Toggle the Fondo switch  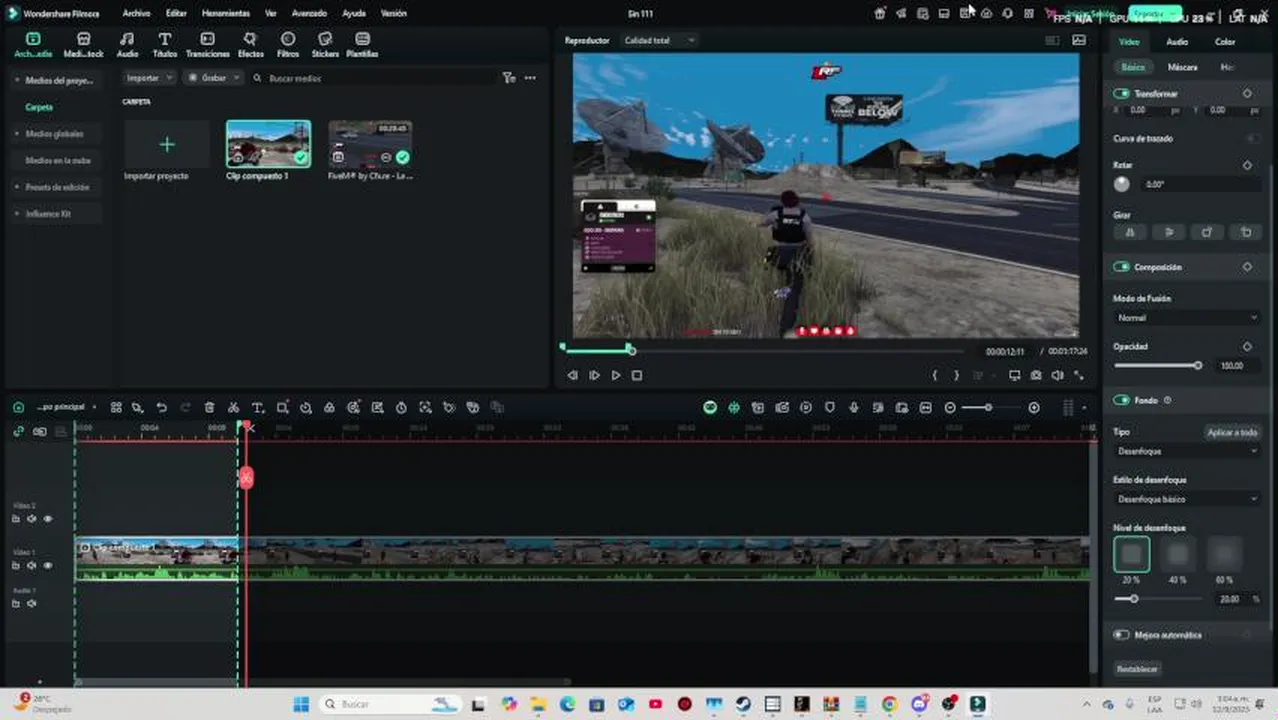point(1121,400)
